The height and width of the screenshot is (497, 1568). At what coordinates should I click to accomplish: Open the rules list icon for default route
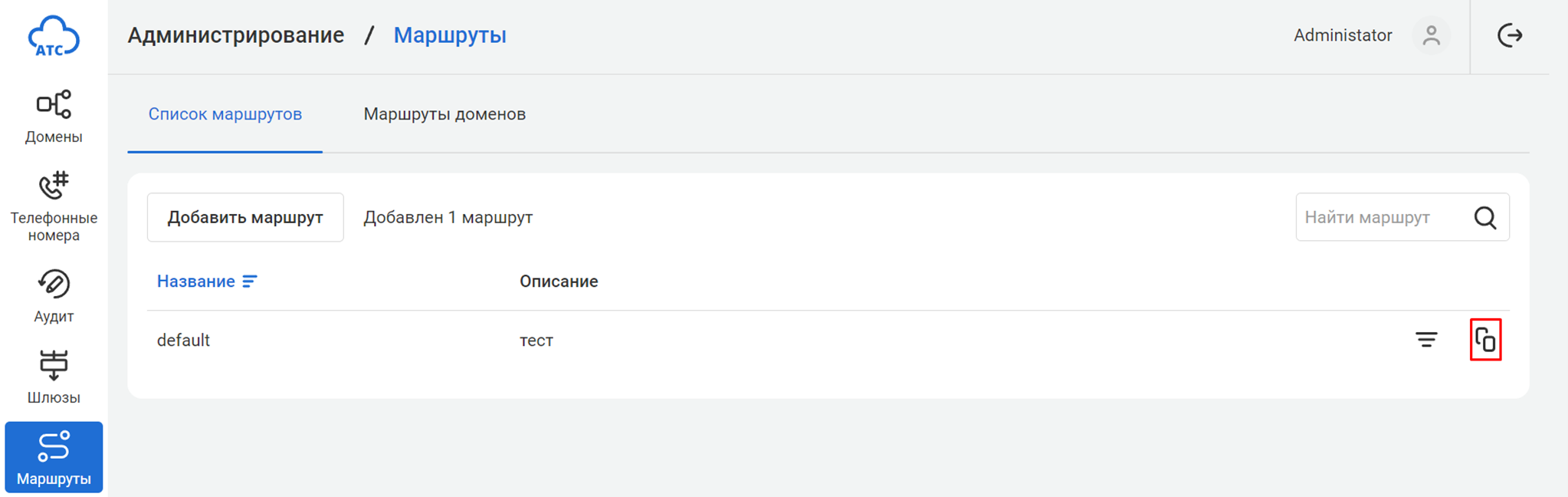(x=1425, y=340)
